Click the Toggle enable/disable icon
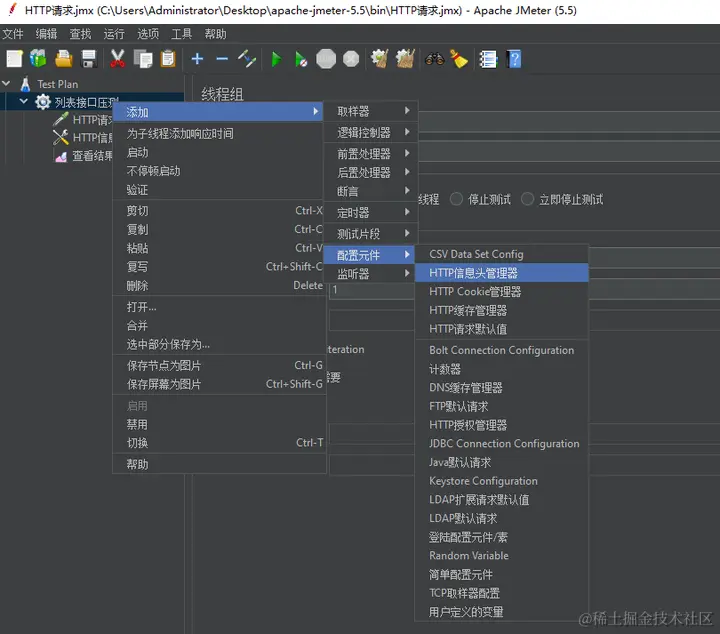 click(247, 59)
